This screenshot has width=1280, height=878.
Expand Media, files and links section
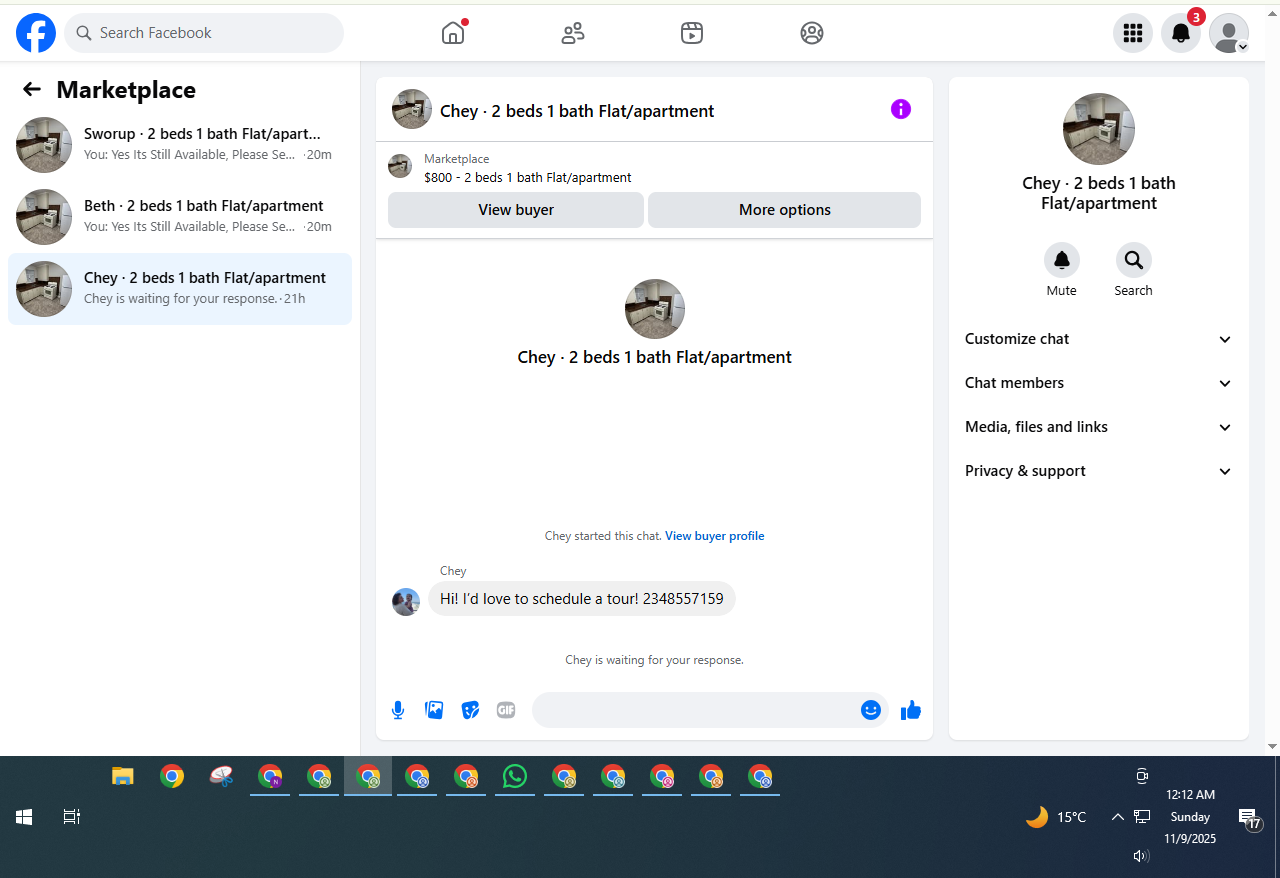pyautogui.click(x=1099, y=427)
